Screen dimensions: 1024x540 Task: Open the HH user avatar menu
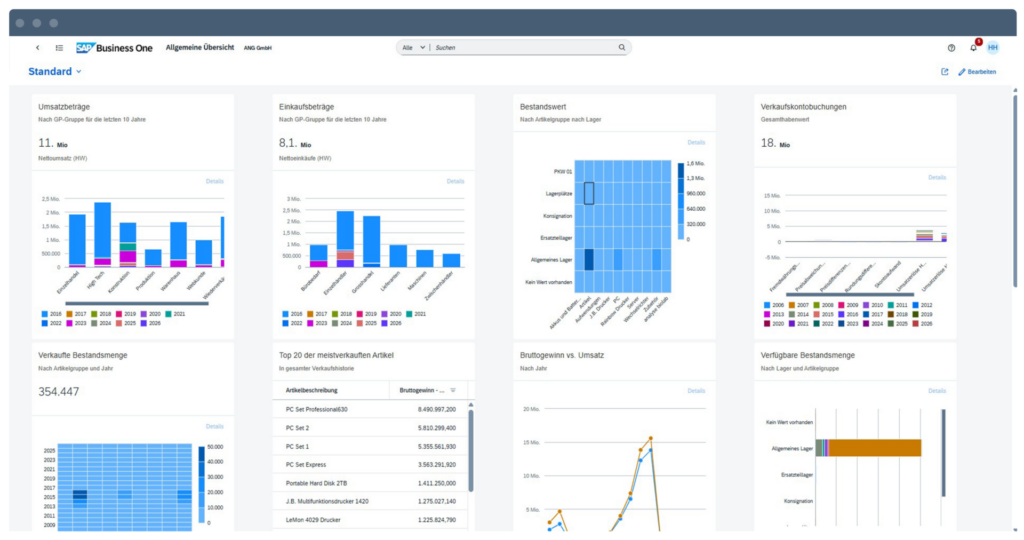(993, 48)
